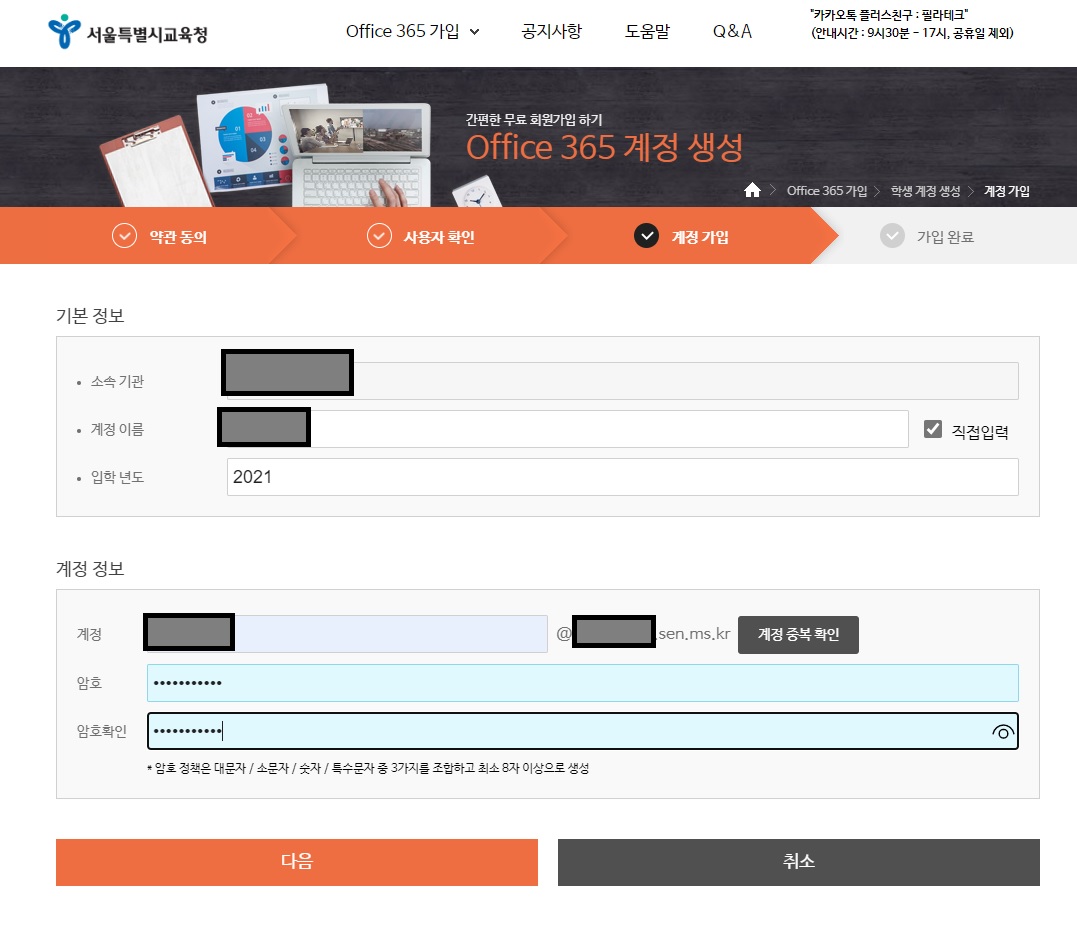
Task: Click the 입학 년도 field showing 2021
Action: click(x=622, y=477)
